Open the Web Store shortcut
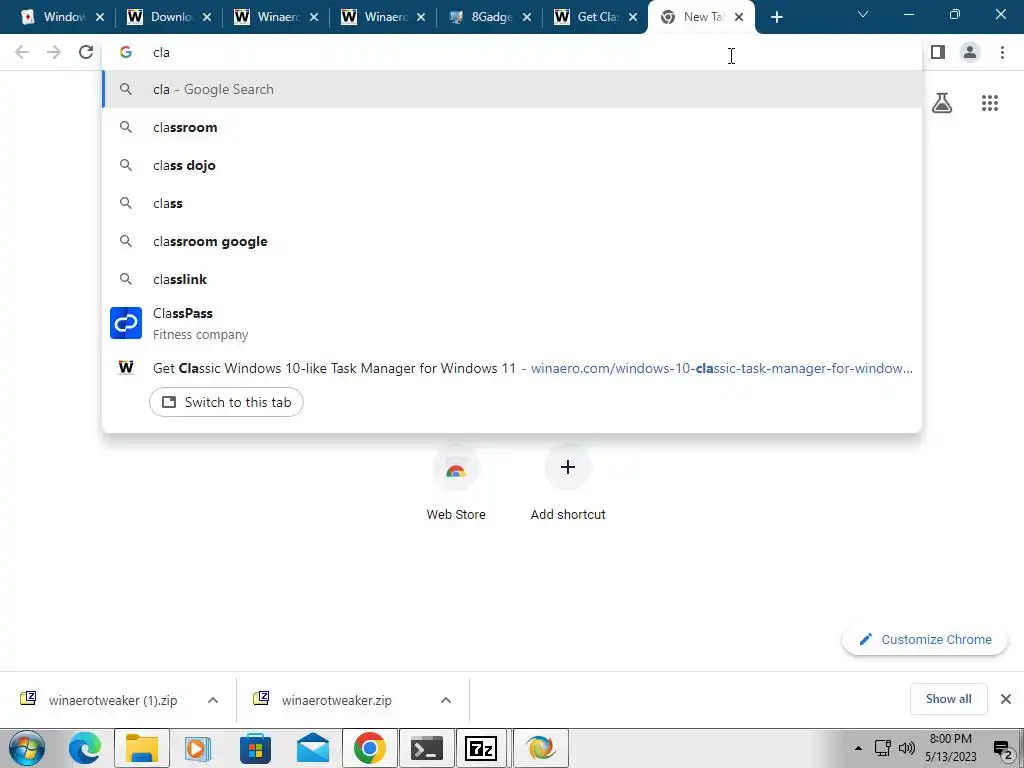This screenshot has width=1024, height=768. click(x=456, y=485)
